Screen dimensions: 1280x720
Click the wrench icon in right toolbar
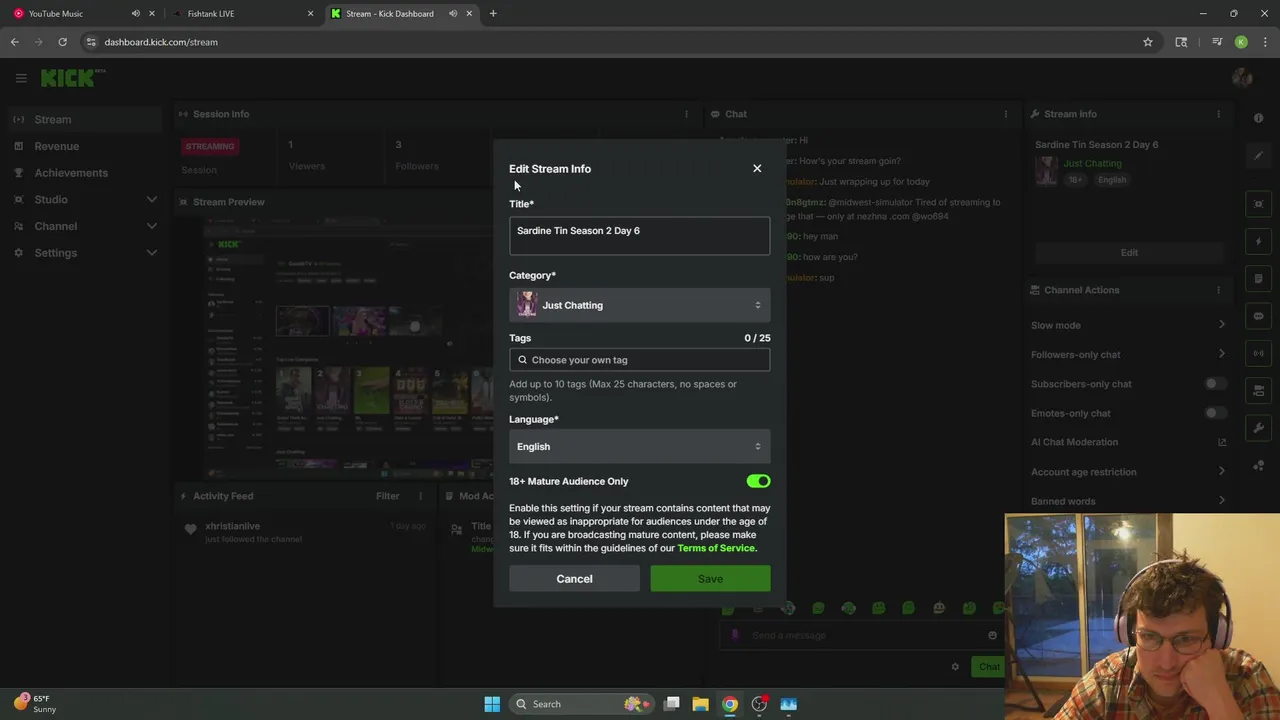(x=1259, y=428)
